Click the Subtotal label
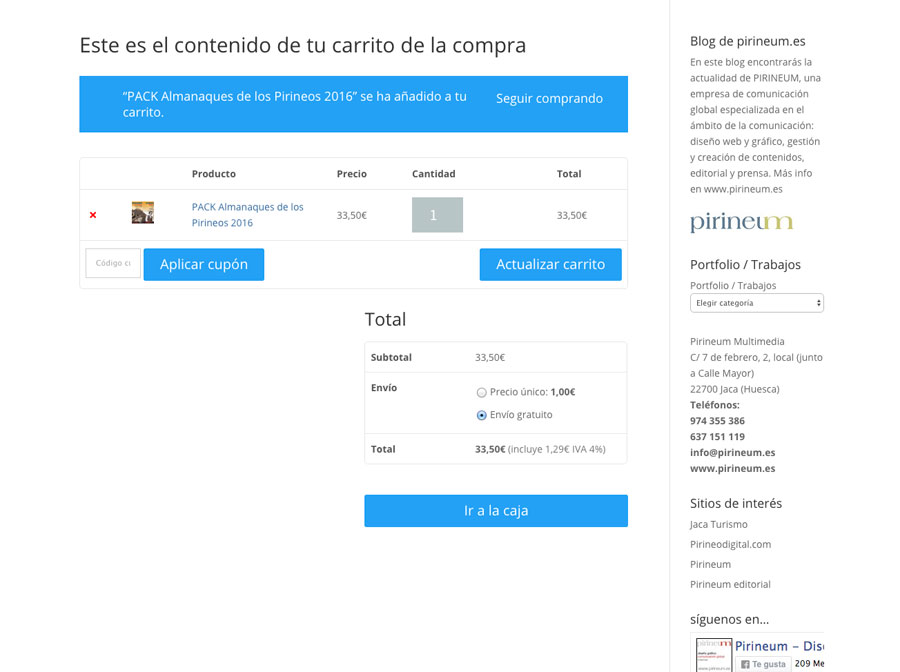This screenshot has width=900, height=672. click(x=391, y=358)
